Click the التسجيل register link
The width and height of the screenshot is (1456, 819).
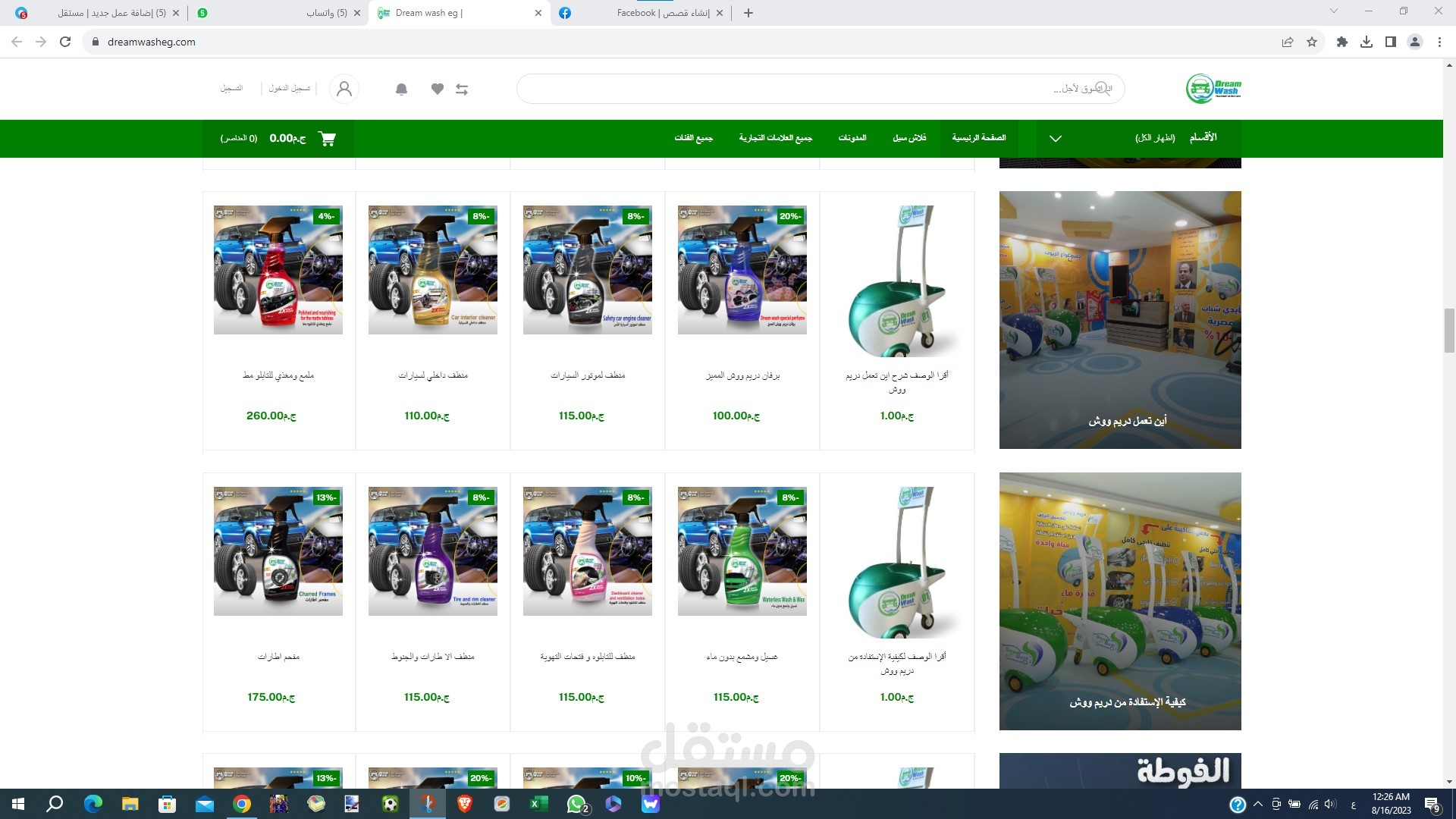coord(231,89)
